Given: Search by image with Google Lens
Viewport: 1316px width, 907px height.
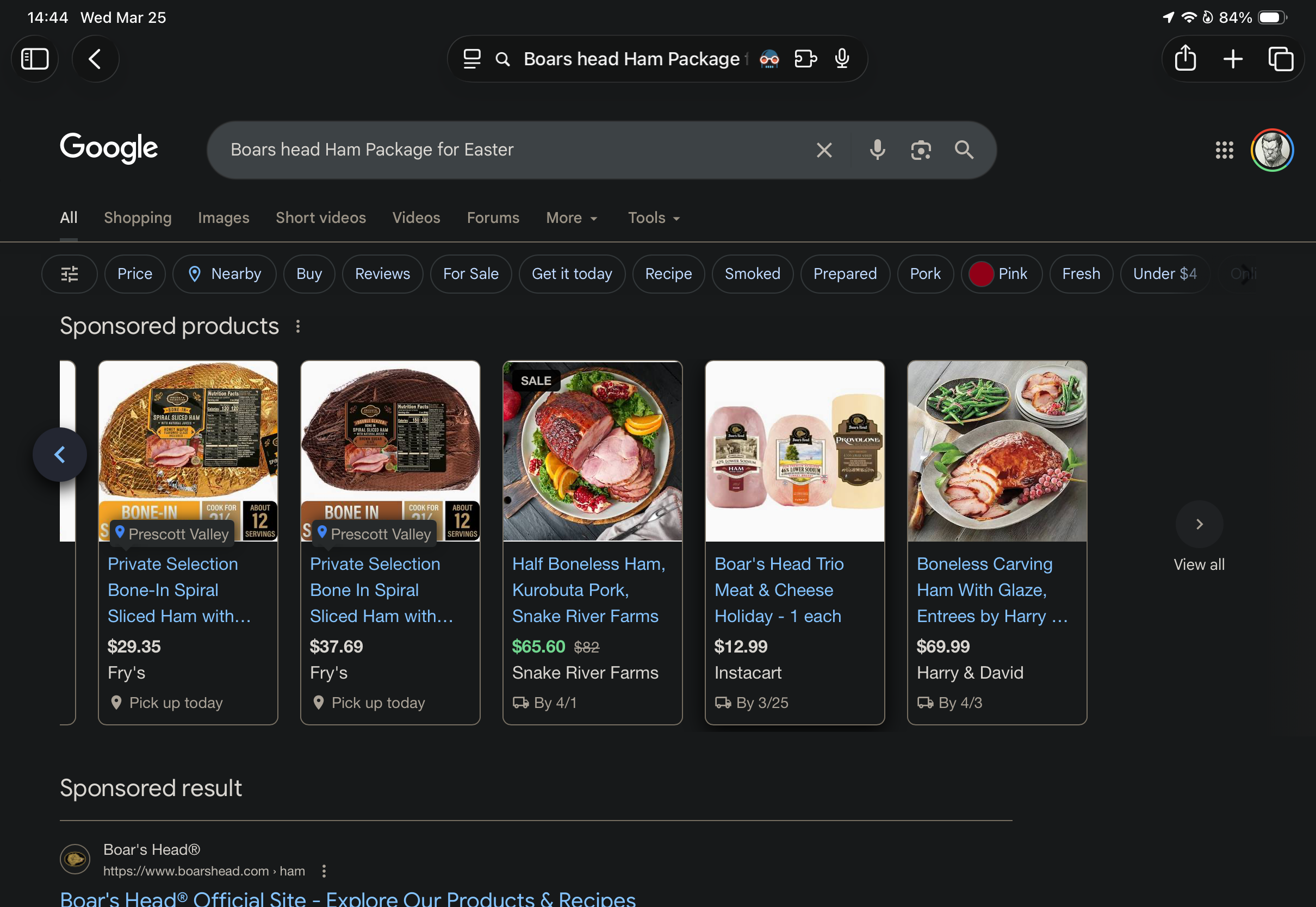Looking at the screenshot, I should (921, 150).
